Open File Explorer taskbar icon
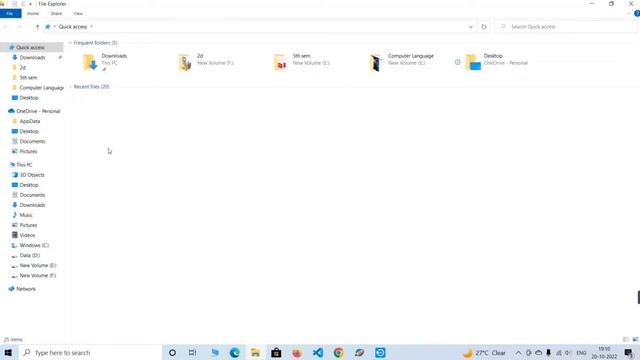 (x=256, y=353)
